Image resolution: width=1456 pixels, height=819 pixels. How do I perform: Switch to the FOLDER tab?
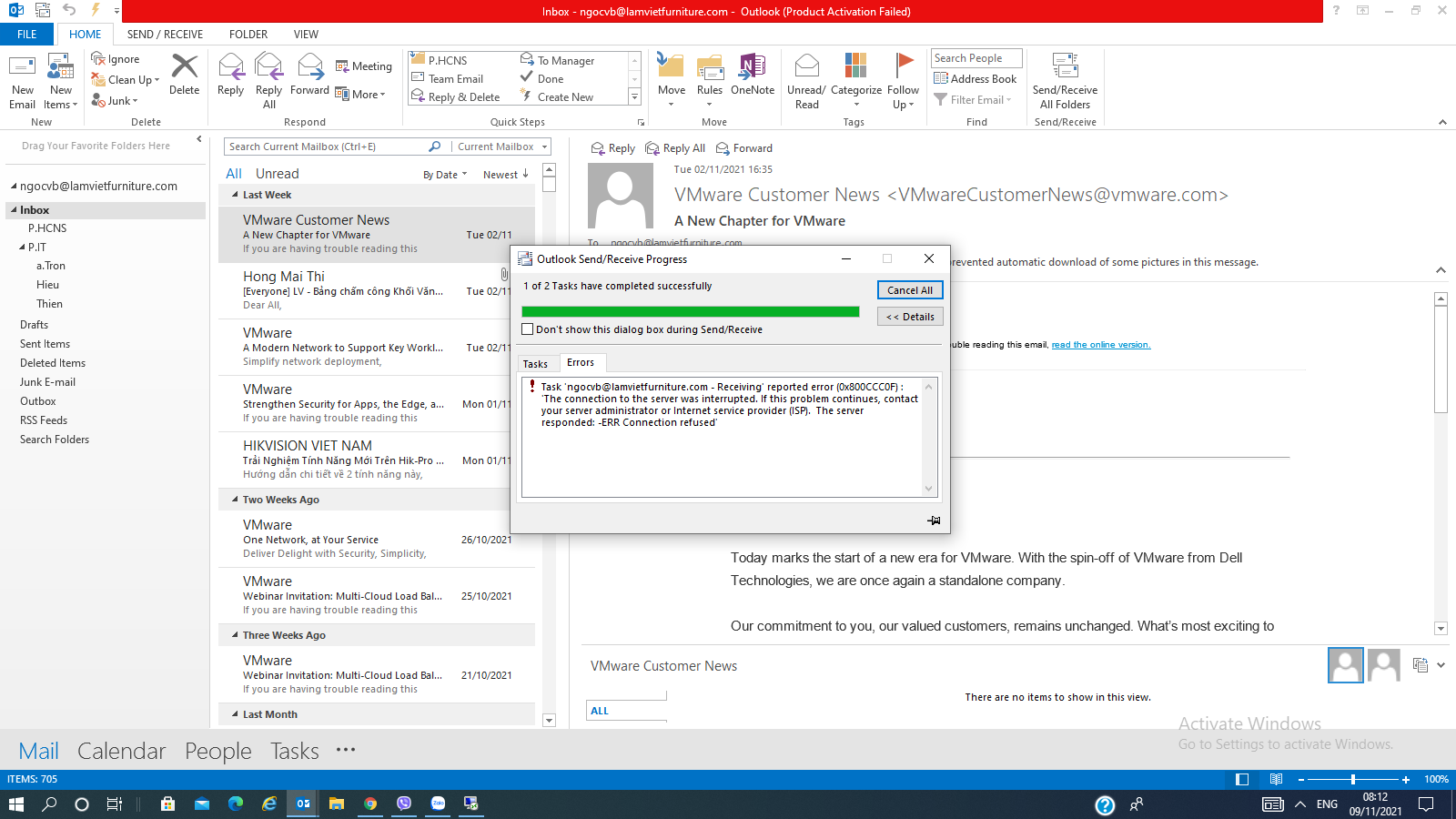coord(248,35)
